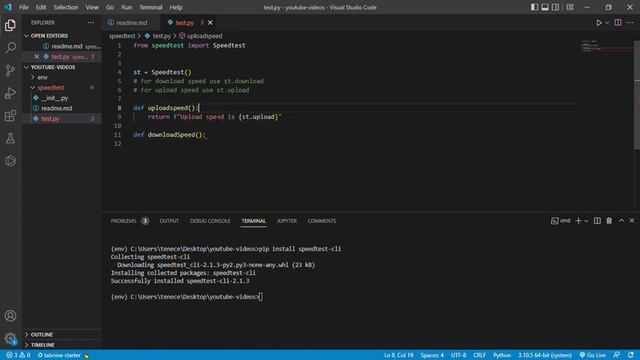Toggle secondary side bar layout icon

point(556,7)
